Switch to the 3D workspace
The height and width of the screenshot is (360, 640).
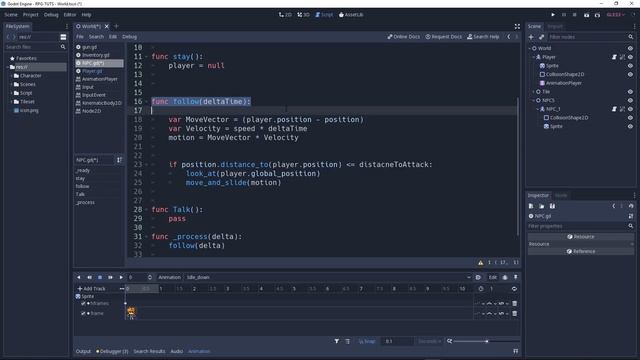pyautogui.click(x=303, y=15)
